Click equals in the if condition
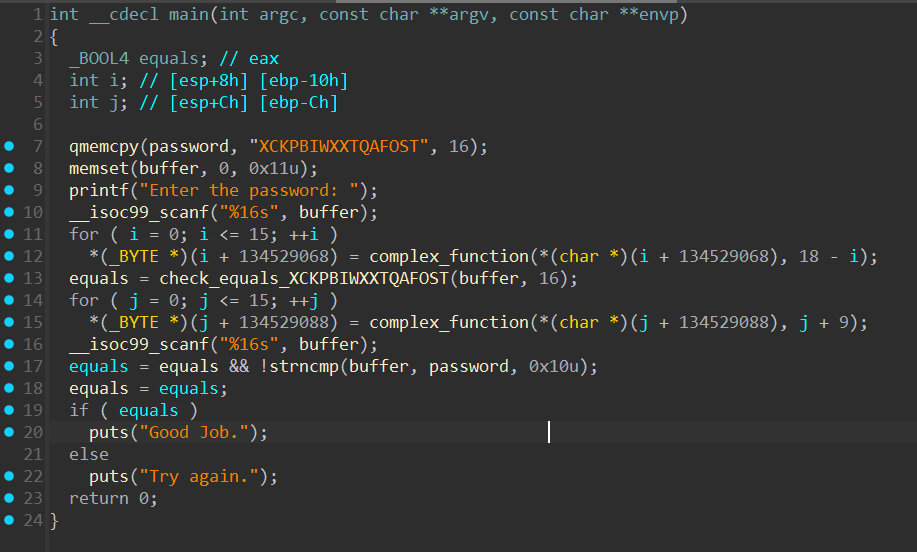917x552 pixels. click(x=149, y=410)
